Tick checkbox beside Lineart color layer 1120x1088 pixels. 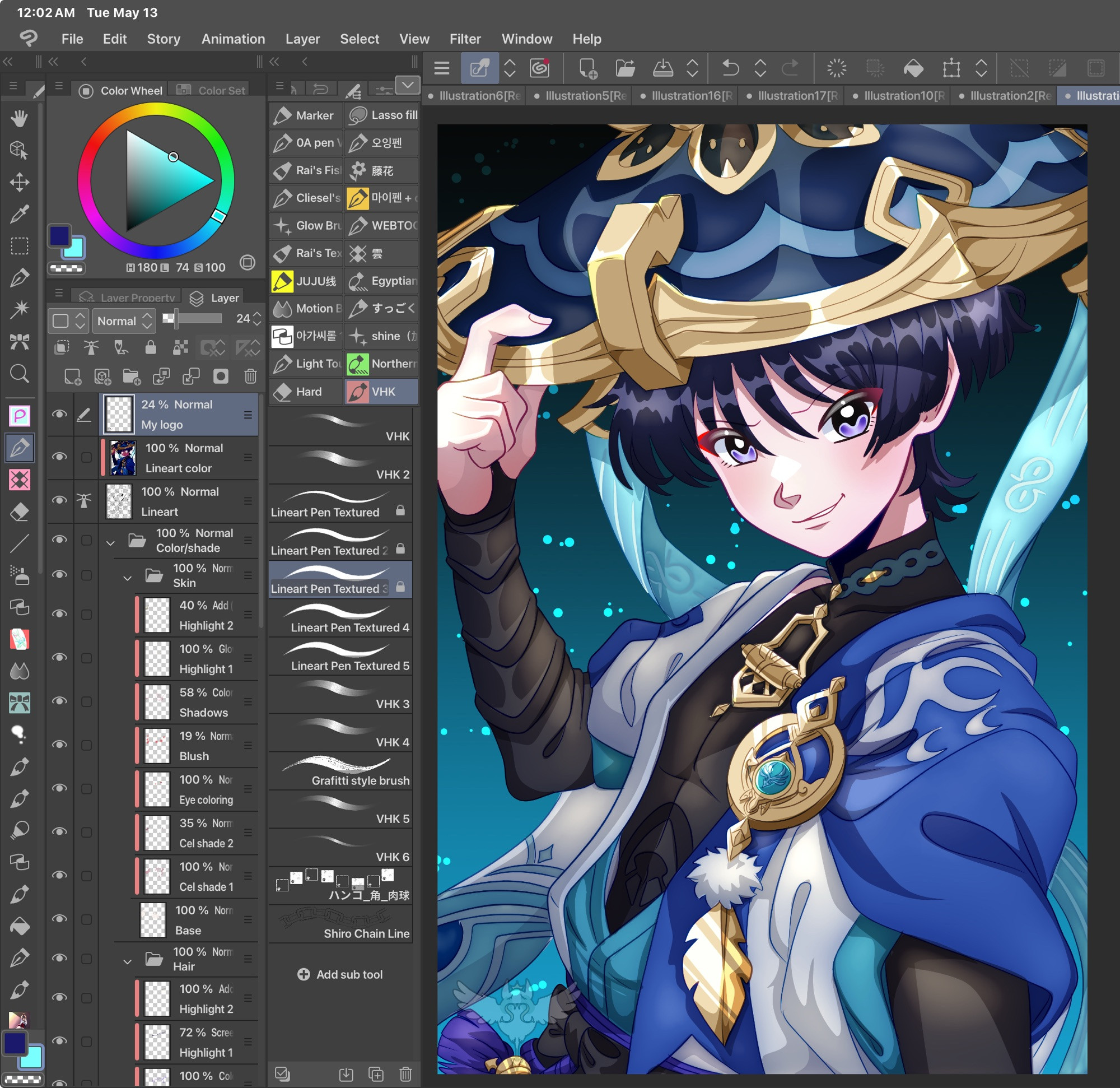86,457
